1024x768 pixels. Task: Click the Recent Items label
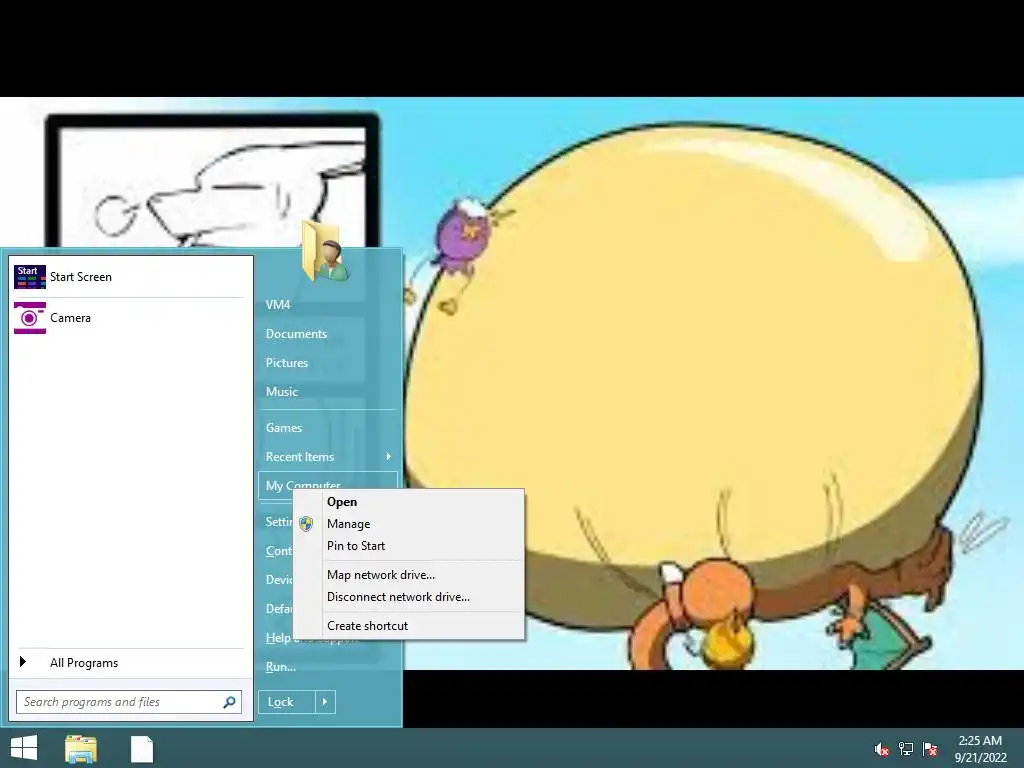tap(300, 456)
